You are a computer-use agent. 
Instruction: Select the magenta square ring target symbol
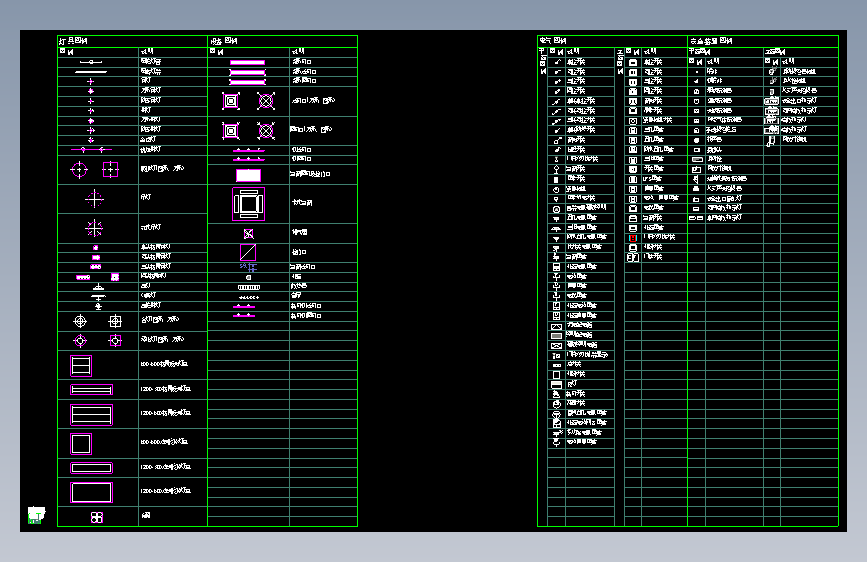[x=115, y=340]
